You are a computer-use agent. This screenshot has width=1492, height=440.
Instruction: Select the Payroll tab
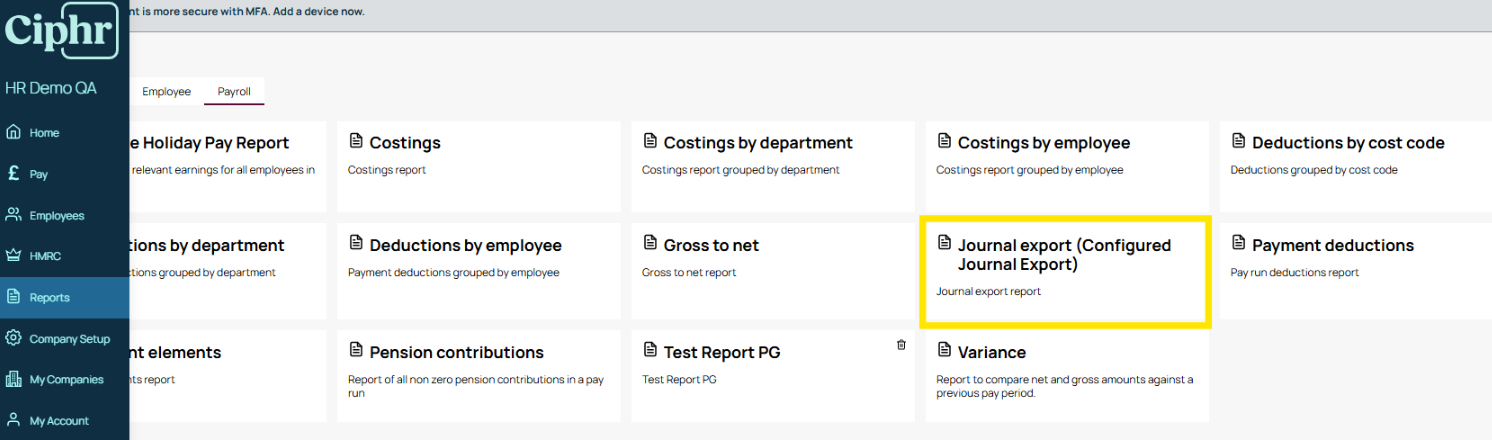[x=234, y=91]
